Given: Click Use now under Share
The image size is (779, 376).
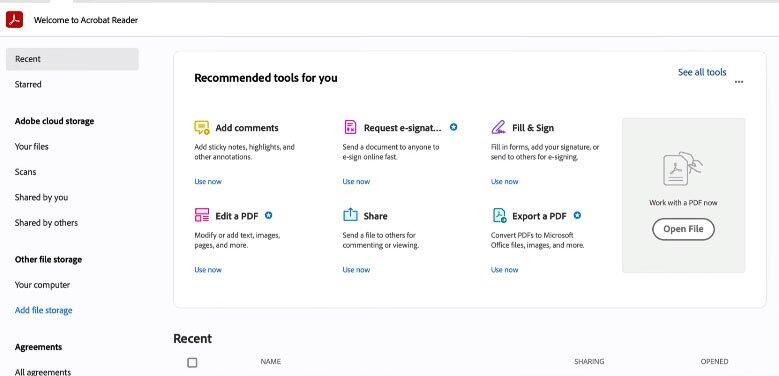Looking at the screenshot, I should click(x=356, y=270).
